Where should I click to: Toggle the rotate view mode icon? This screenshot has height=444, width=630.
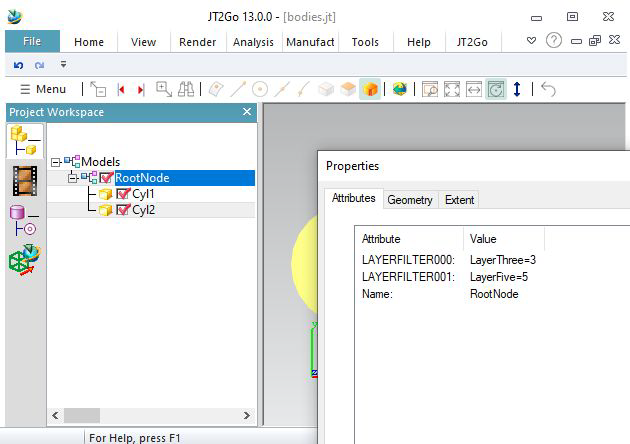coord(496,89)
